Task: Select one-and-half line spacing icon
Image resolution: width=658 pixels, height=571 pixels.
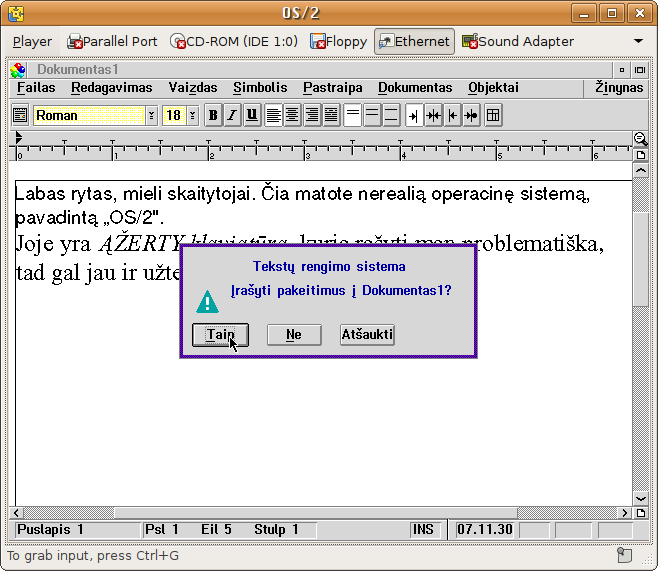Action: pyautogui.click(x=372, y=115)
